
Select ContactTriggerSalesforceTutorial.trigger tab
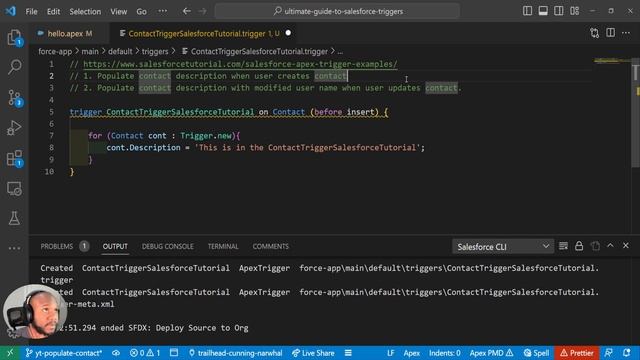[196, 33]
